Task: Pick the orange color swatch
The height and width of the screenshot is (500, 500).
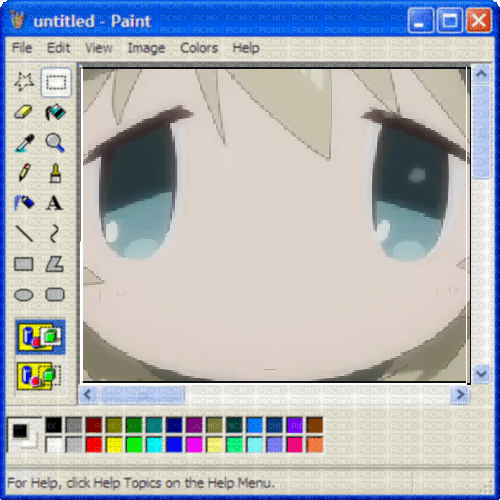Action: click(x=315, y=445)
